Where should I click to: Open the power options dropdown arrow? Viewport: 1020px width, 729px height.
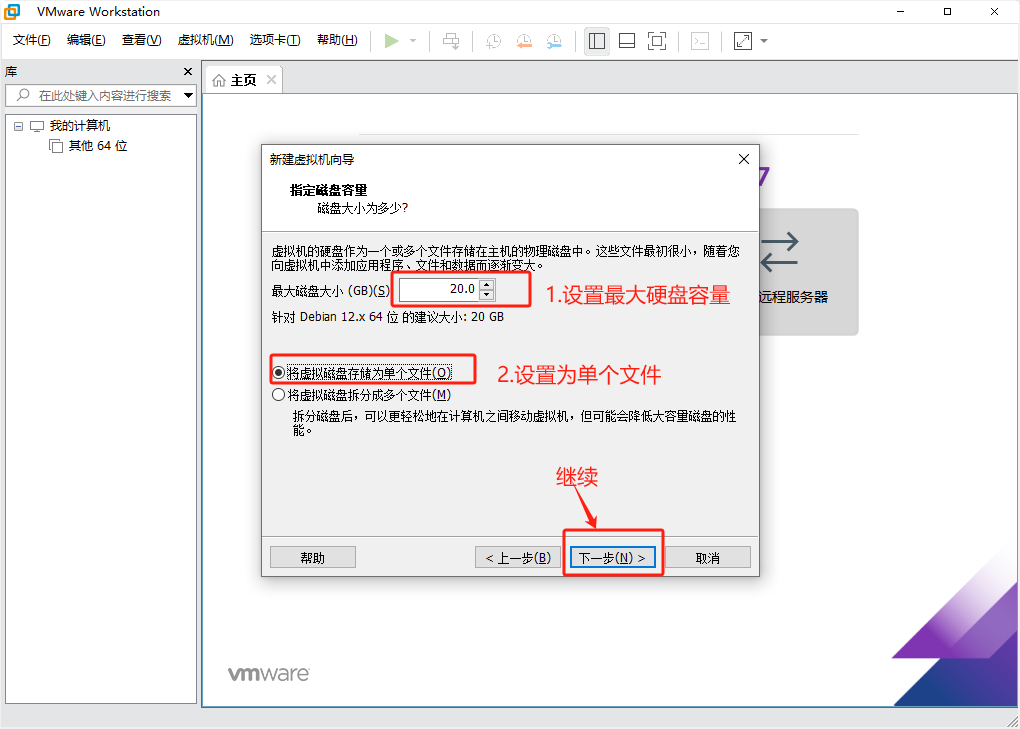click(413, 41)
